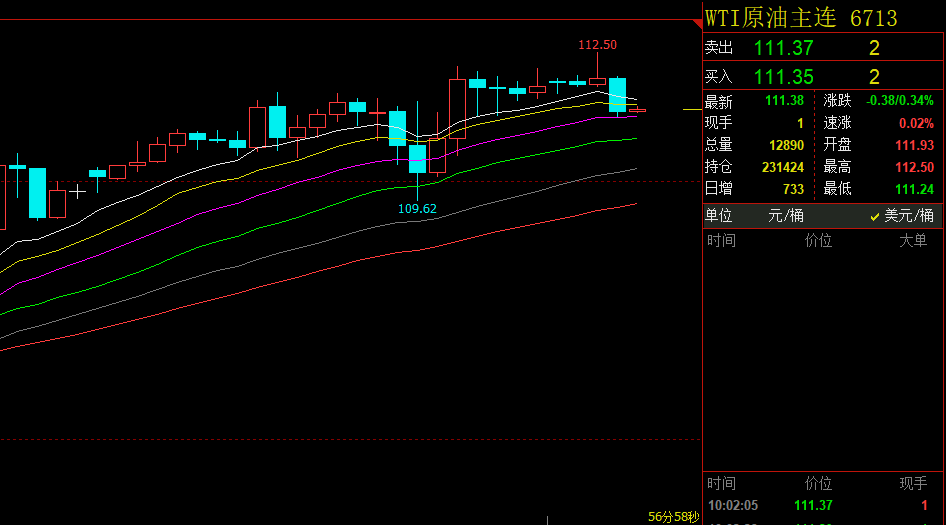
Task: Click the 大单 column header
Action: 913,241
